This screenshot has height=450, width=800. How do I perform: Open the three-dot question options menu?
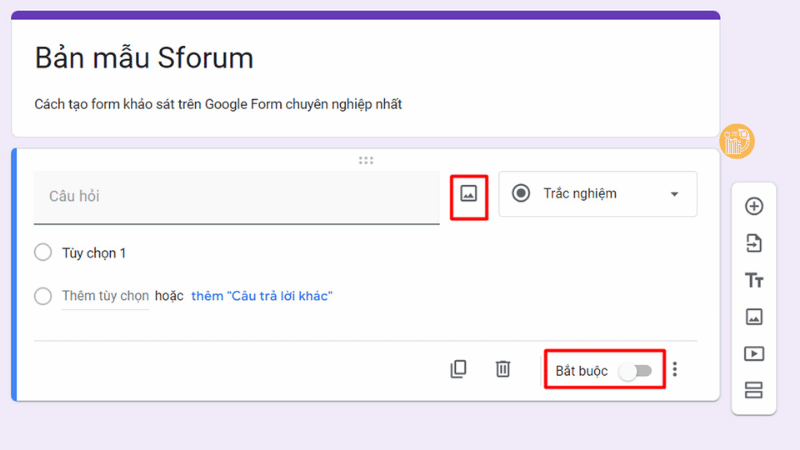pyautogui.click(x=675, y=370)
